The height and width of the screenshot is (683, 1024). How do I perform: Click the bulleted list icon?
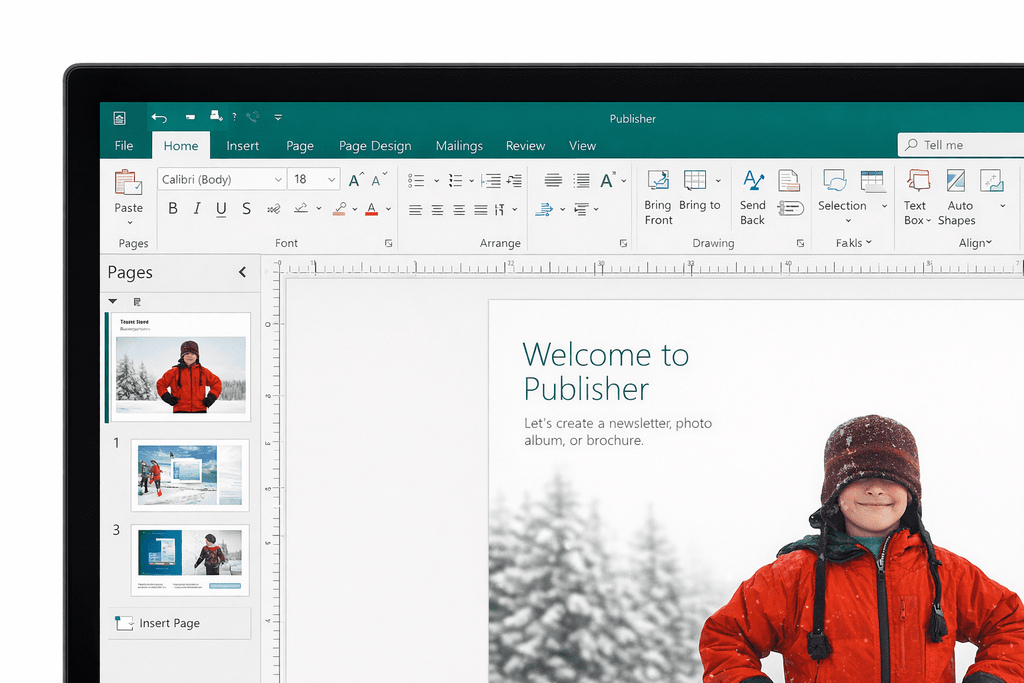click(x=416, y=180)
